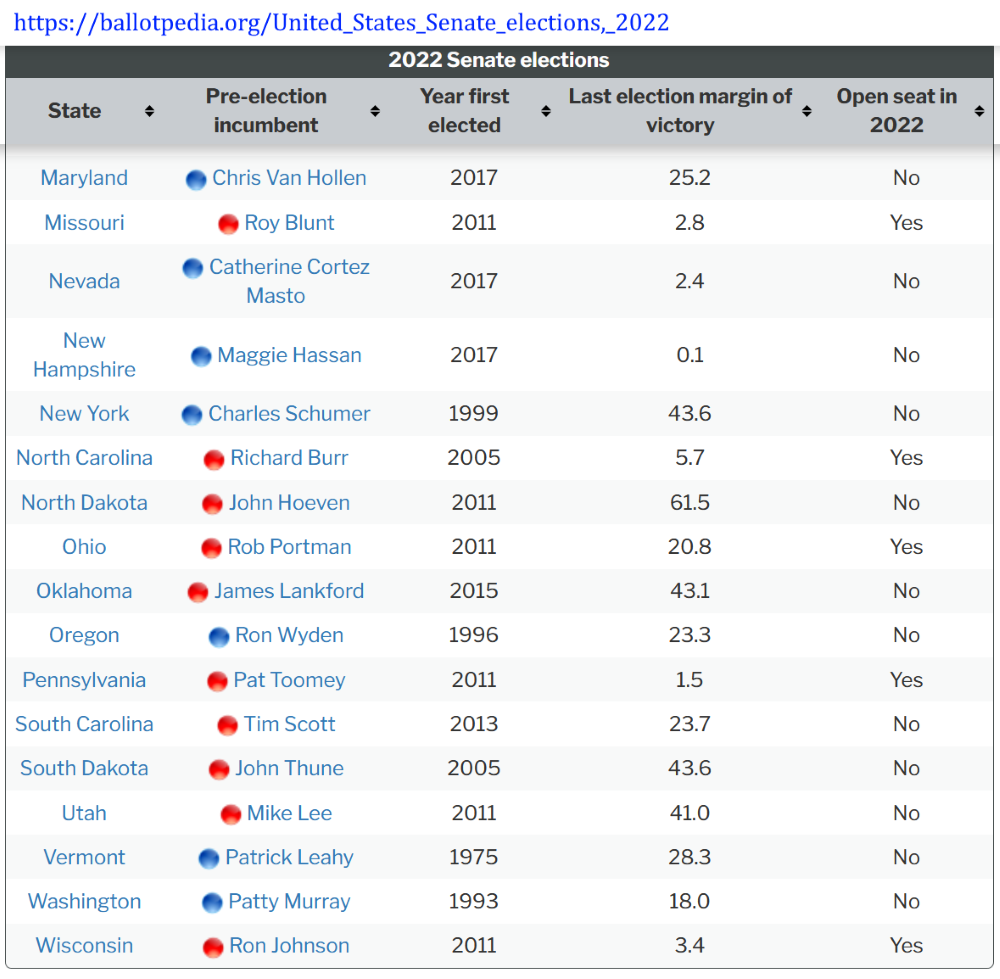
Task: Open the Nevada state link
Action: [84, 281]
